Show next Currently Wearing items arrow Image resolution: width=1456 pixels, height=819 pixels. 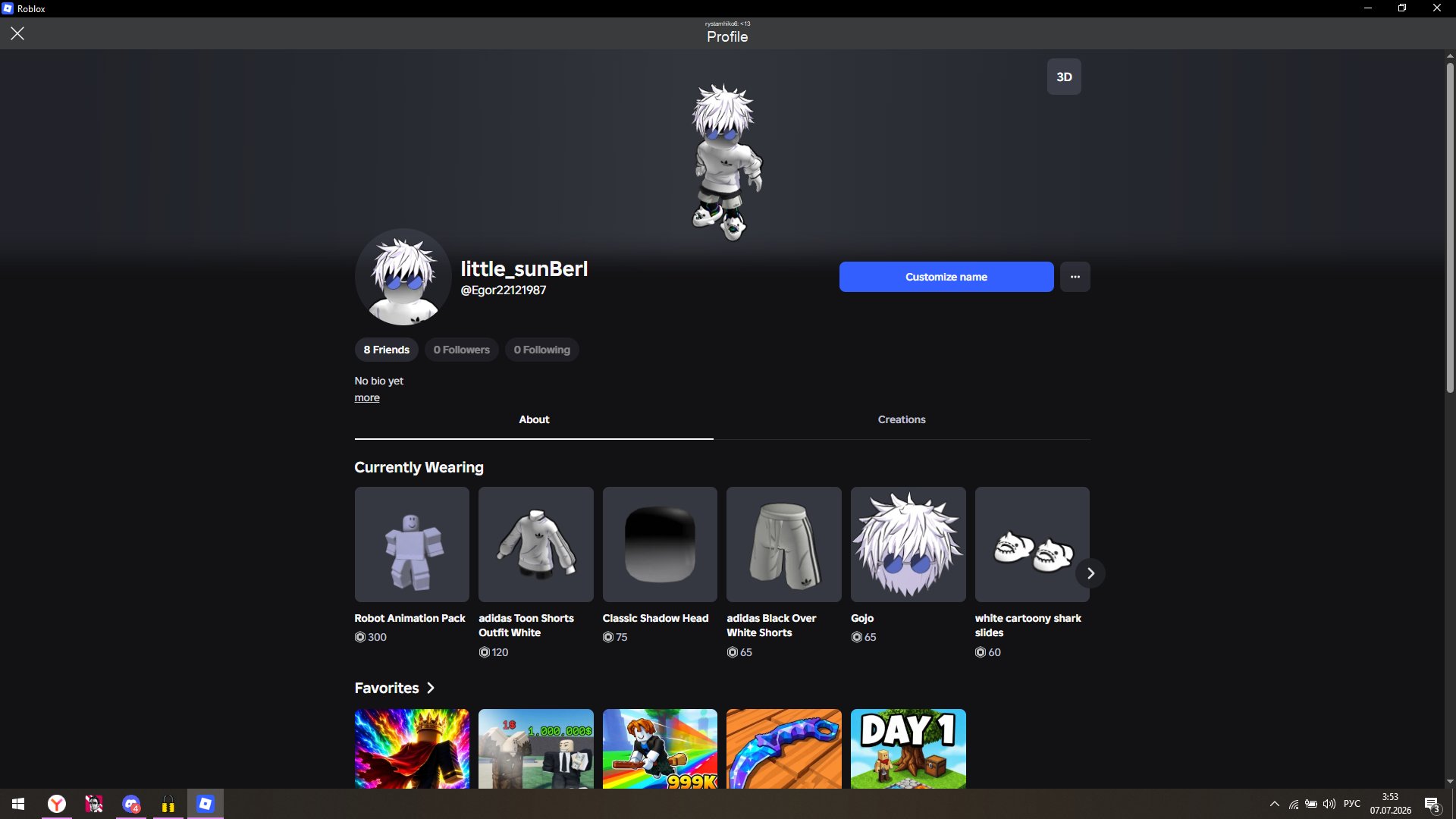1090,573
